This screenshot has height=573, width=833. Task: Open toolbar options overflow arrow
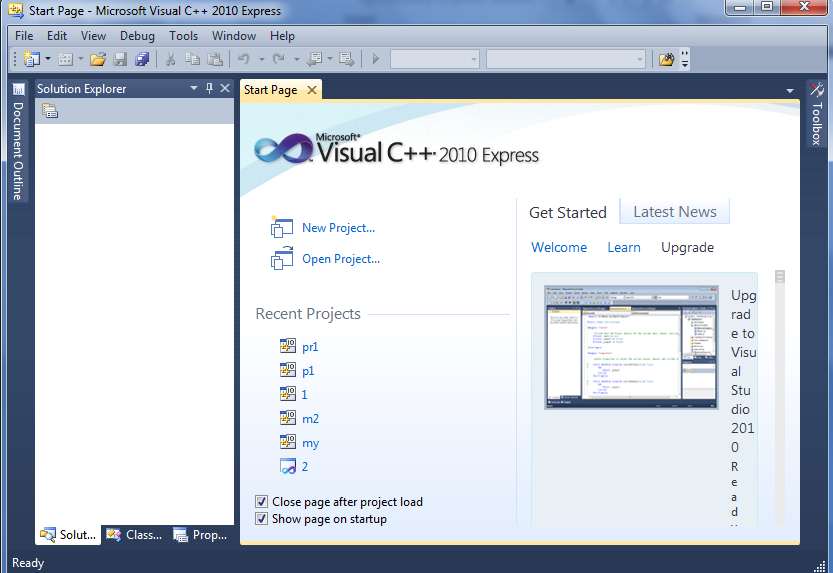(x=685, y=59)
